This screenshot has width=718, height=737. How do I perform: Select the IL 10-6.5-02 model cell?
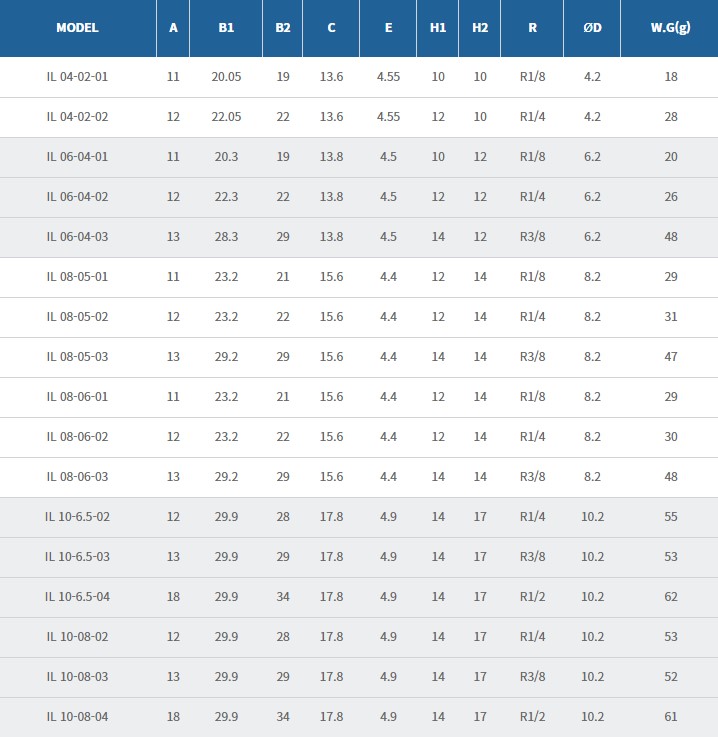tap(77, 517)
